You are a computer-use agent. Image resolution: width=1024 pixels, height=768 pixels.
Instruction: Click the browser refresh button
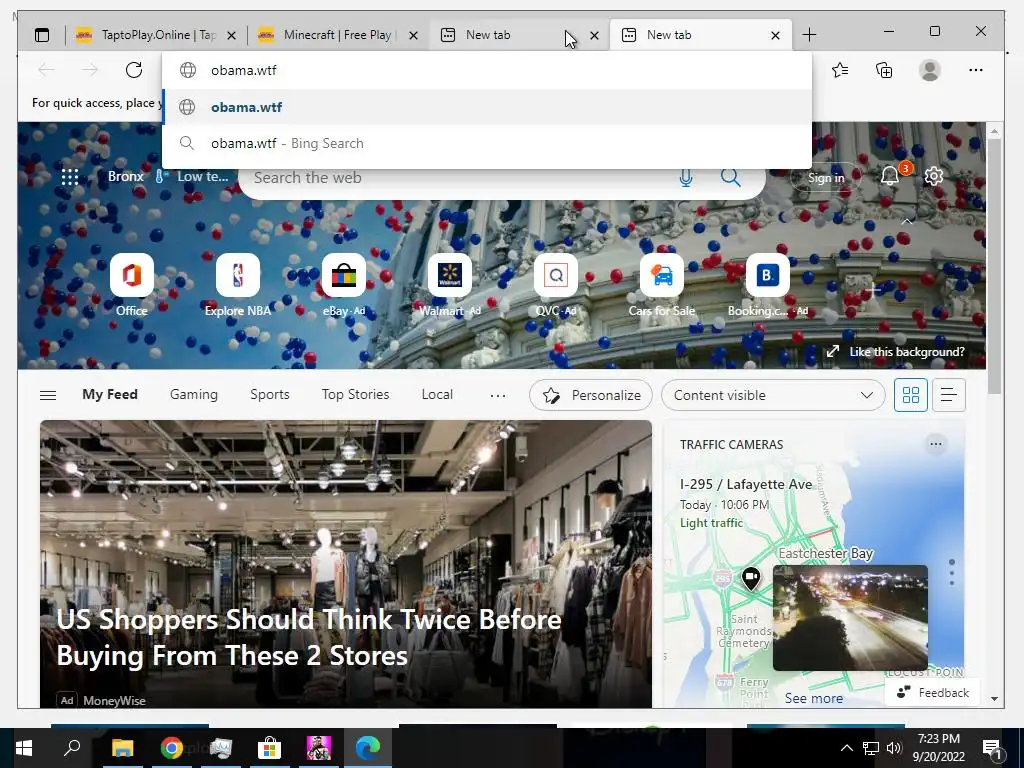(133, 70)
